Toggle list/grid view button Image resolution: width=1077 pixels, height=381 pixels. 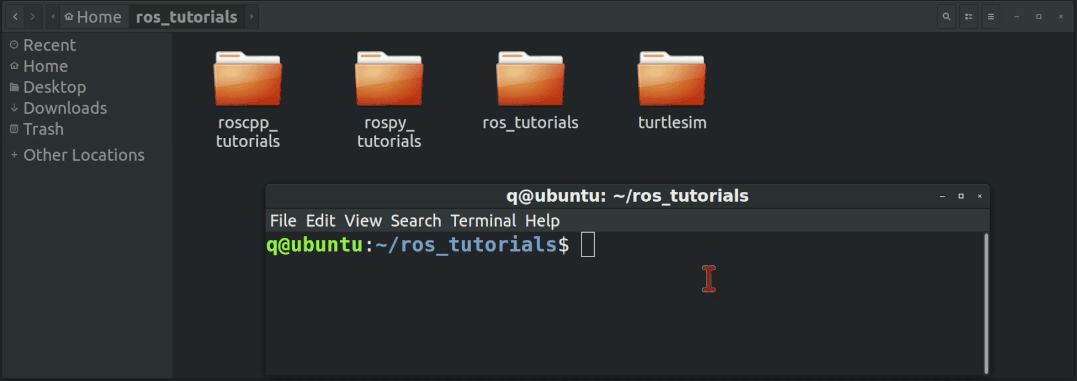click(968, 16)
